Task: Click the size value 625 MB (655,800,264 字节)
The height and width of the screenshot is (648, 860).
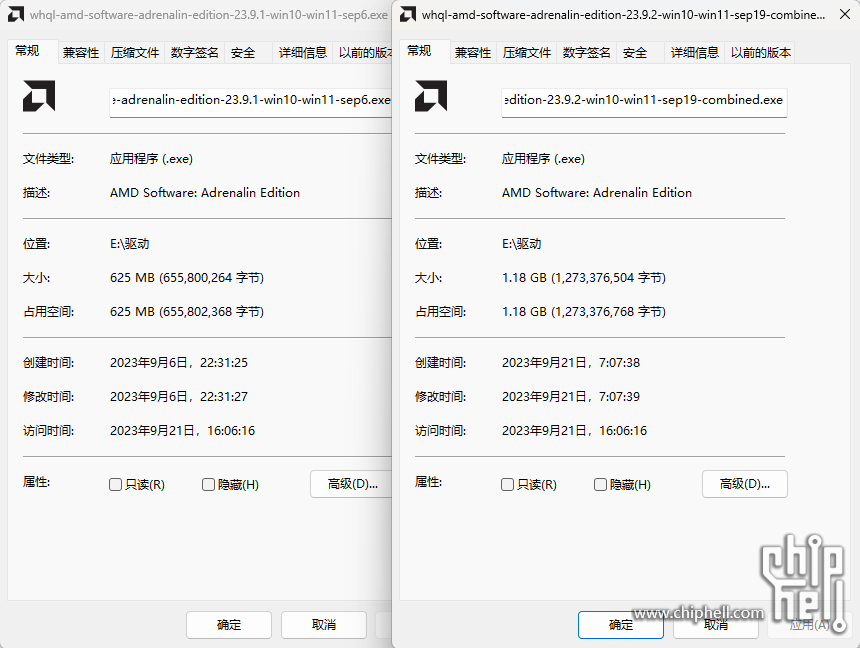Action: pos(187,278)
